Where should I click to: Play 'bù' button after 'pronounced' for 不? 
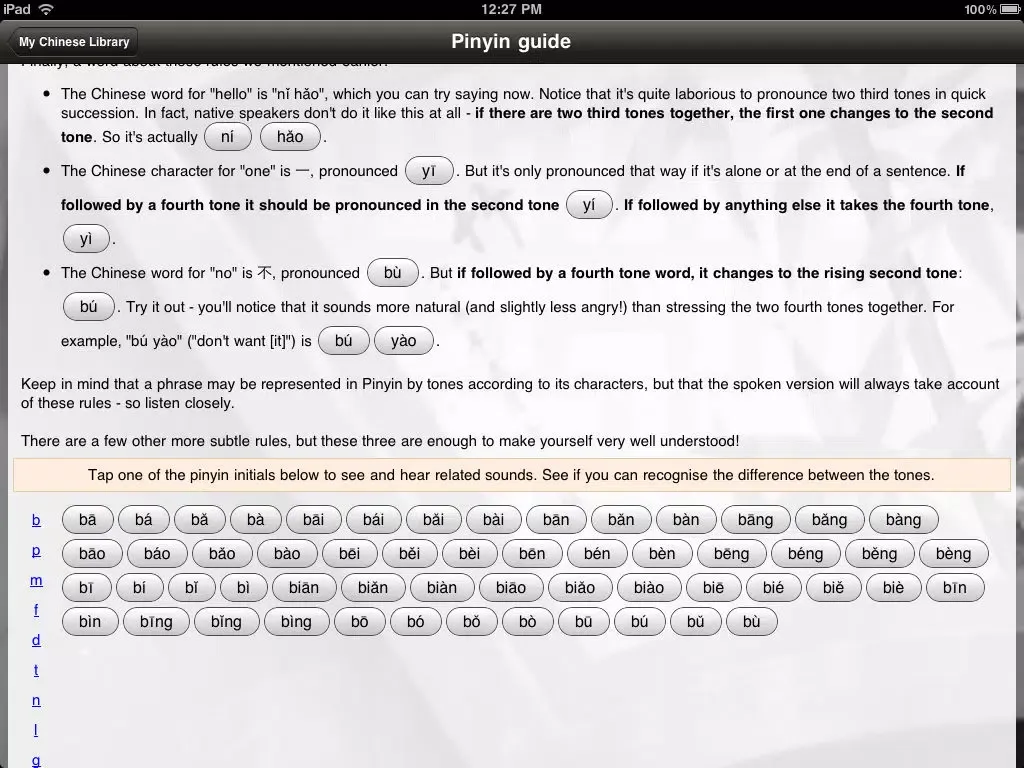(x=392, y=272)
